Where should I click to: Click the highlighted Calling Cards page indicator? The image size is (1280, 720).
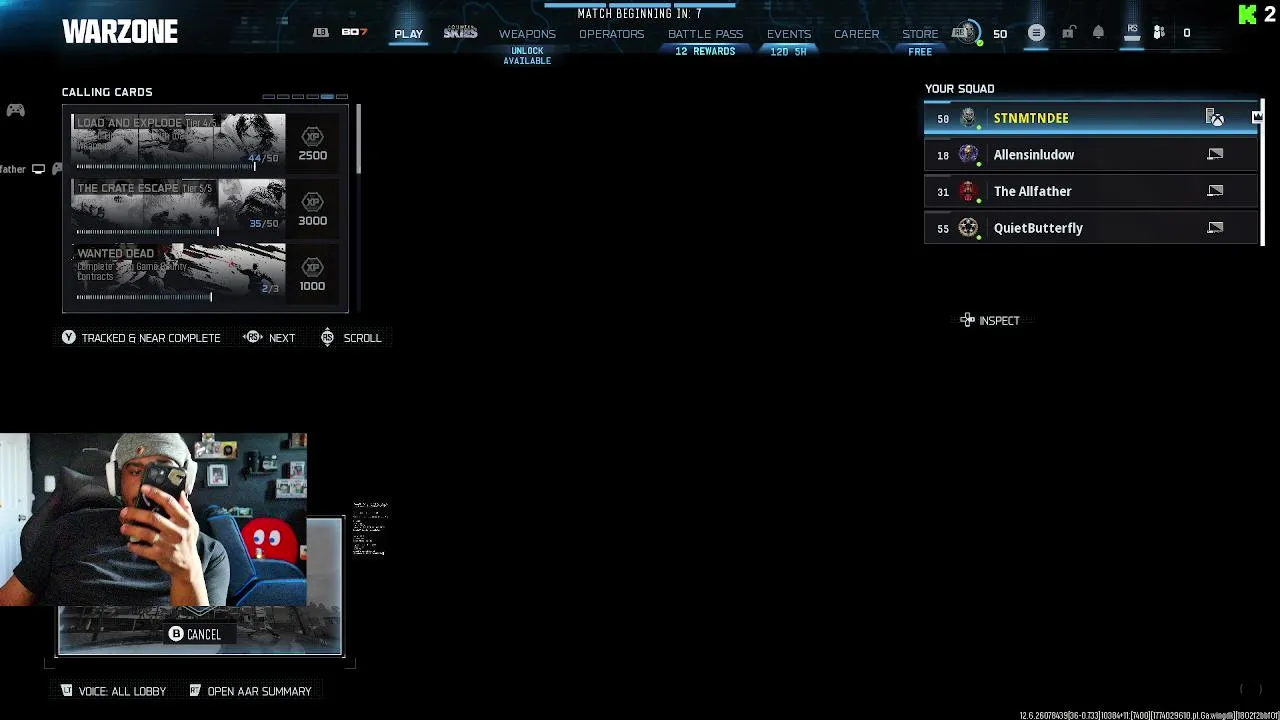(x=327, y=97)
